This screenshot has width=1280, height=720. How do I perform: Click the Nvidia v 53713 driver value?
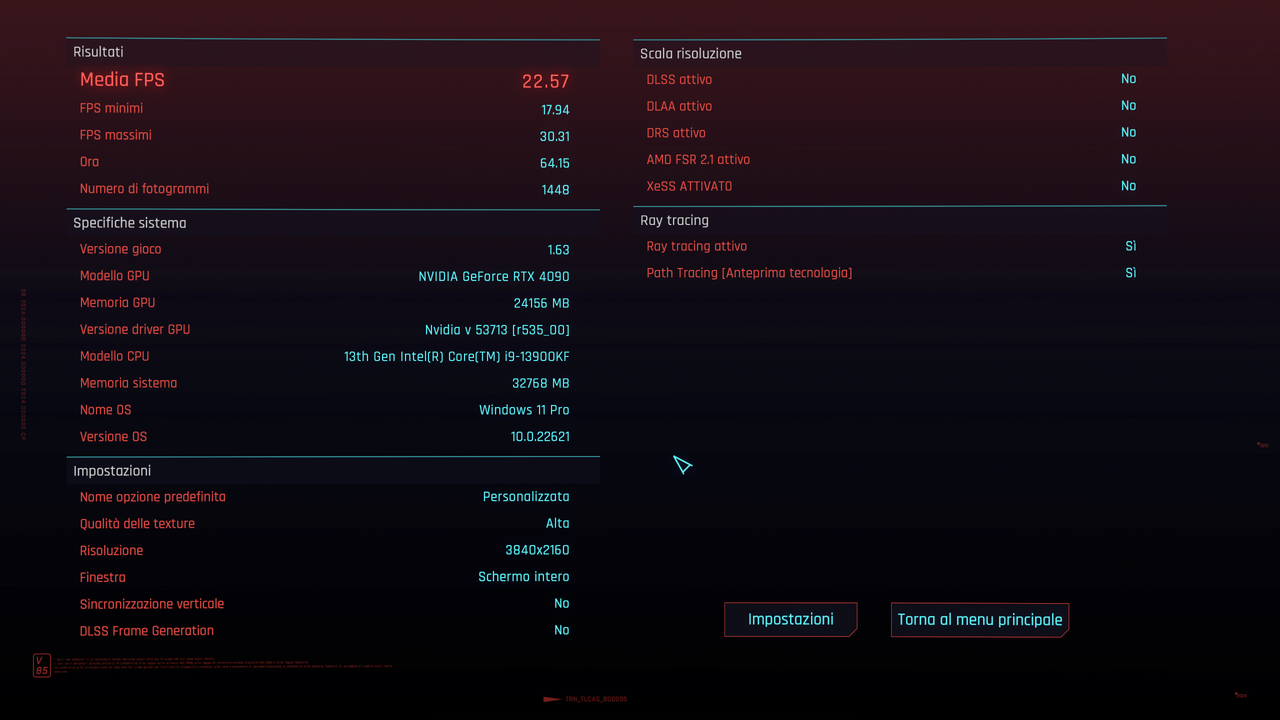497,330
